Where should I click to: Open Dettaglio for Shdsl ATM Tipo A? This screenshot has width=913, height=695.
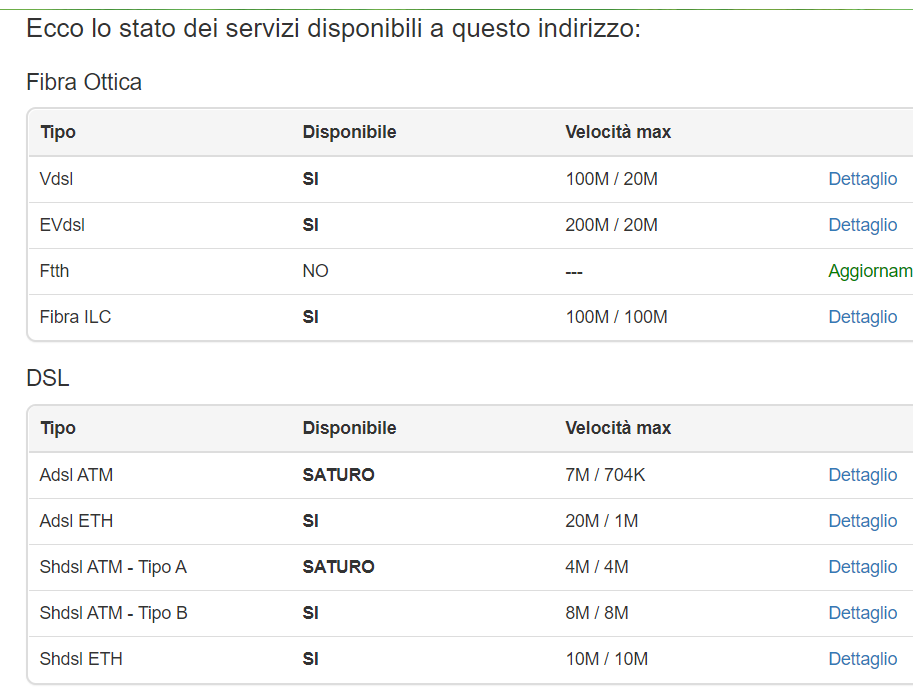[x=862, y=567]
